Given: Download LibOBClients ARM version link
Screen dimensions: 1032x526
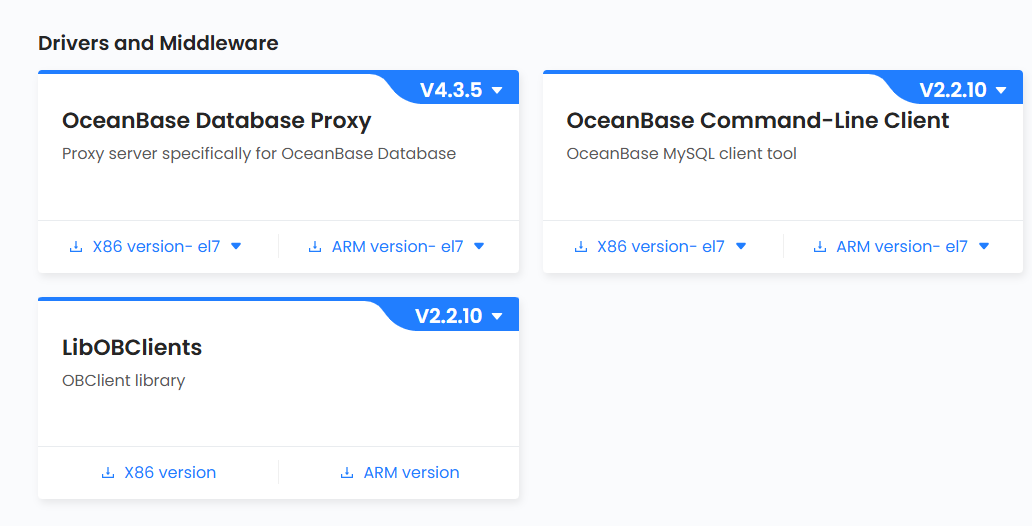Looking at the screenshot, I should [x=411, y=473].
